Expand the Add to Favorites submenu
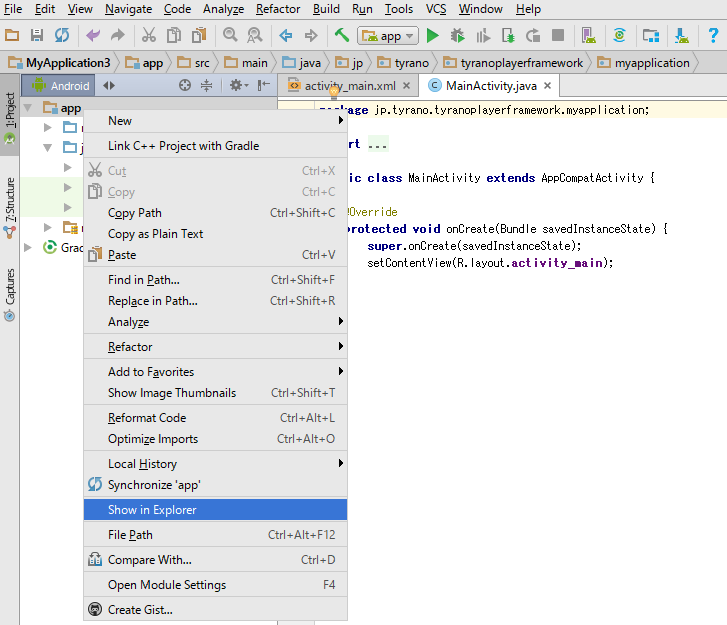Image resolution: width=727 pixels, height=625 pixels. pyautogui.click(x=216, y=372)
